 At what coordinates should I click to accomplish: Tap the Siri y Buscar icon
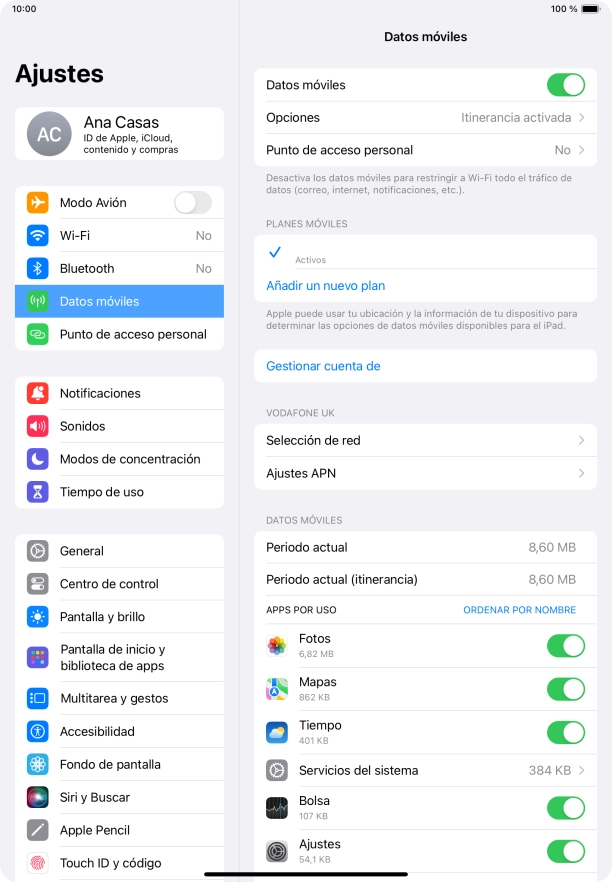pos(38,797)
